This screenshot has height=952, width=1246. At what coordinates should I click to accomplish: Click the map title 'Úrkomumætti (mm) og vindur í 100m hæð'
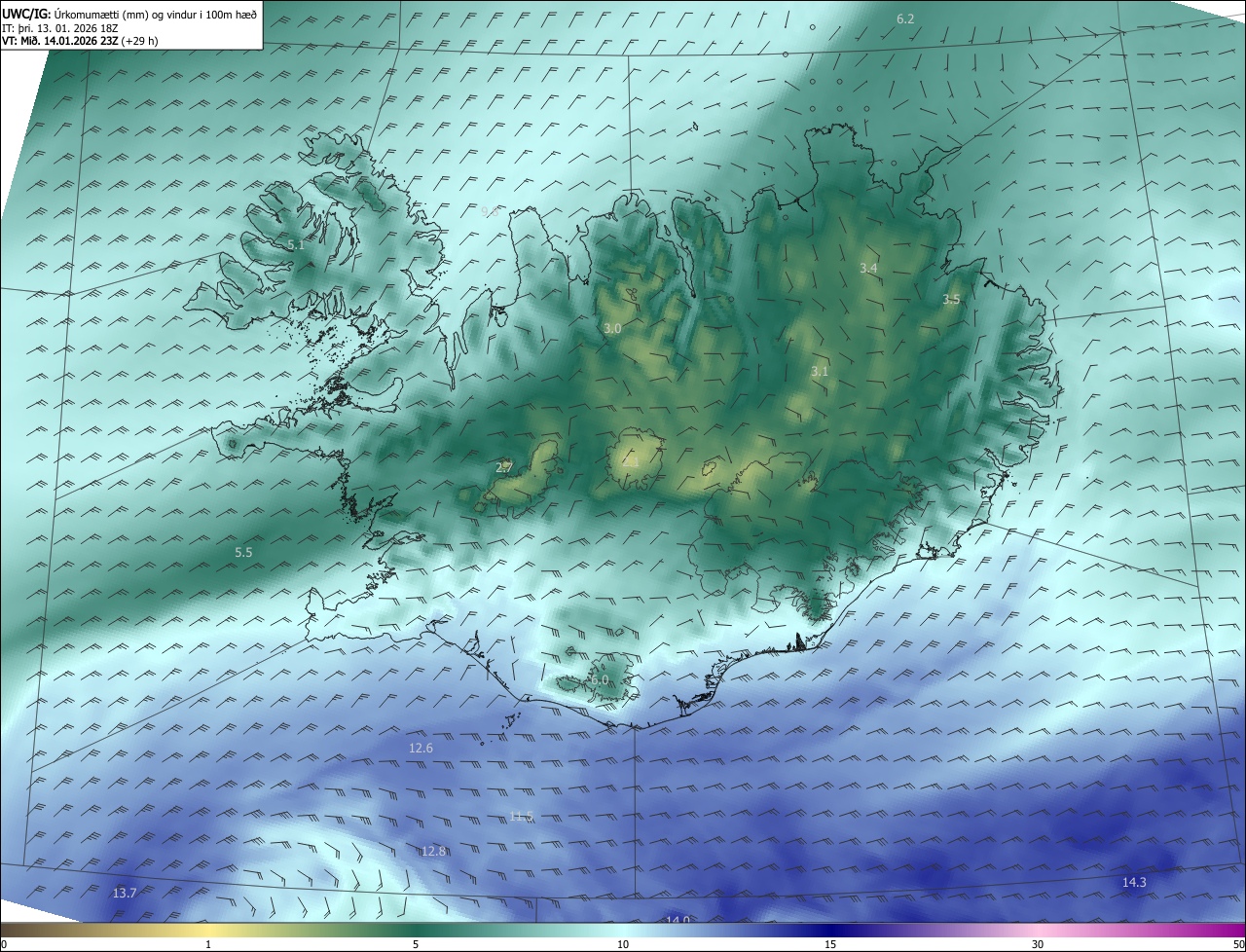pyautogui.click(x=155, y=14)
